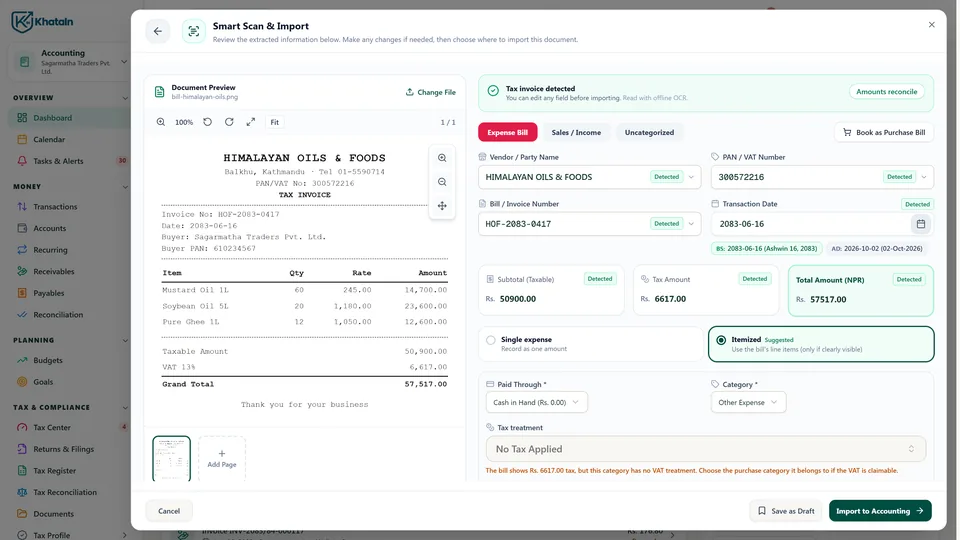This screenshot has height=540, width=960.
Task: Go back using the arrow button
Action: (x=158, y=31)
